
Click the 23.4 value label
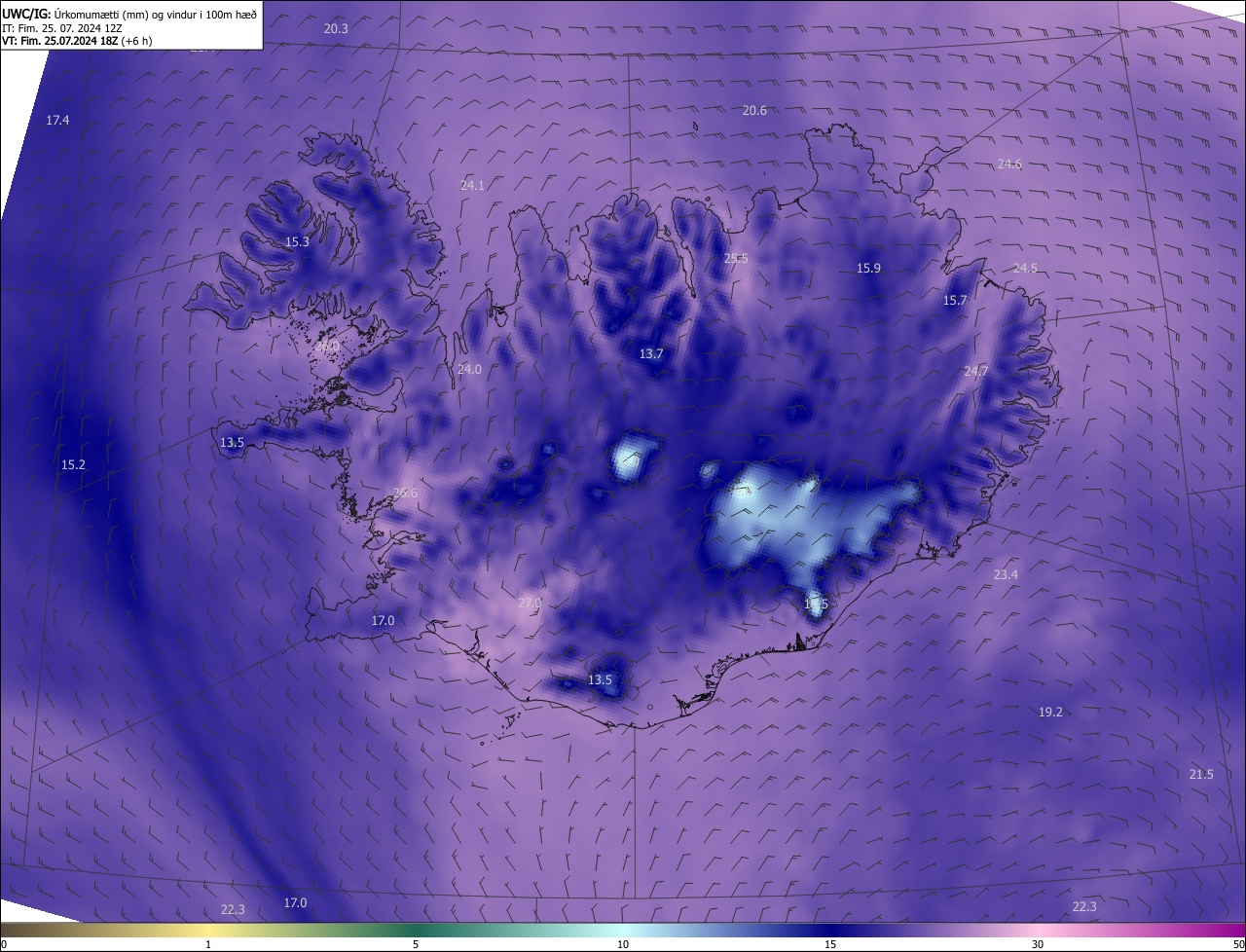[x=1006, y=575]
